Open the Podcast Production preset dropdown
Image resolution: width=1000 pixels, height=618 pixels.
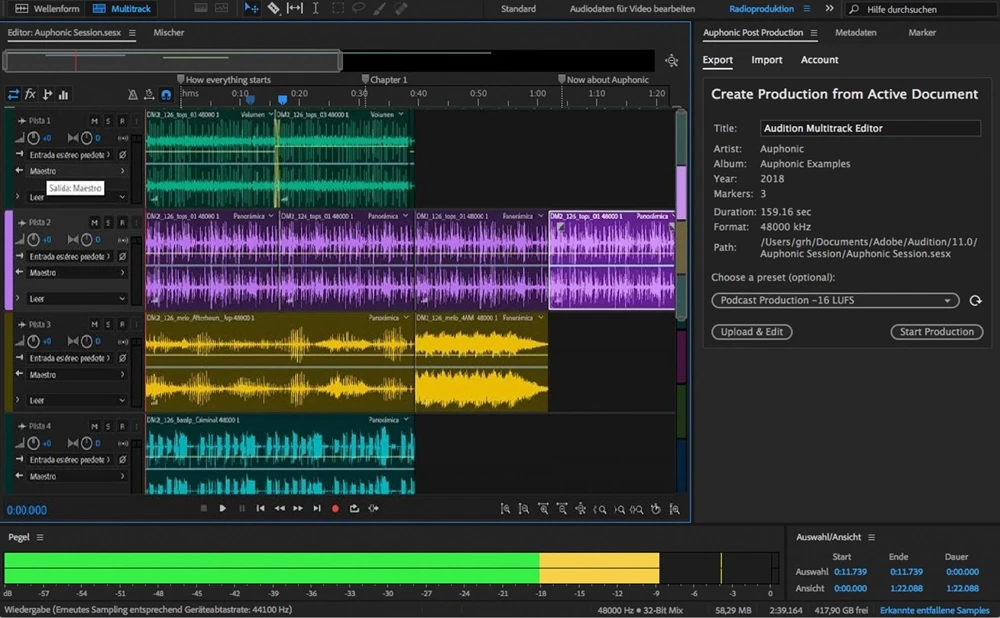835,301
